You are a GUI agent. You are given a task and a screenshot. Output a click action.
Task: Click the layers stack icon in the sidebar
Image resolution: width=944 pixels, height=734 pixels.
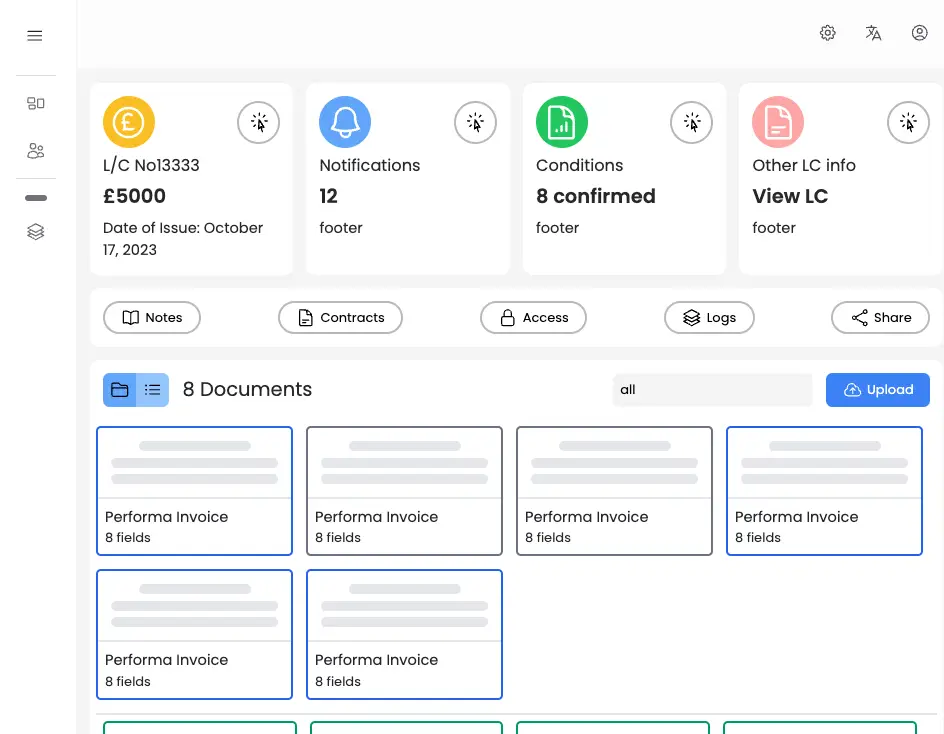36,232
